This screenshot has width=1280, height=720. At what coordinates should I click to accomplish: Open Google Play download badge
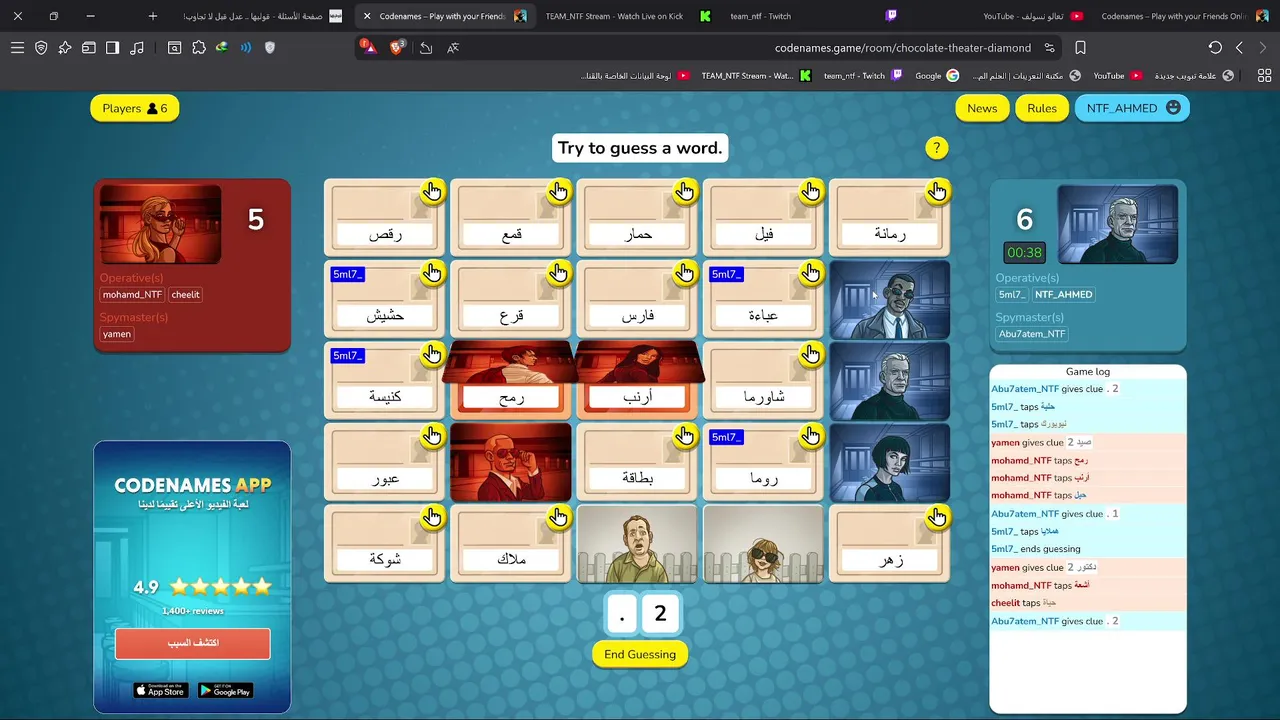[x=225, y=691]
